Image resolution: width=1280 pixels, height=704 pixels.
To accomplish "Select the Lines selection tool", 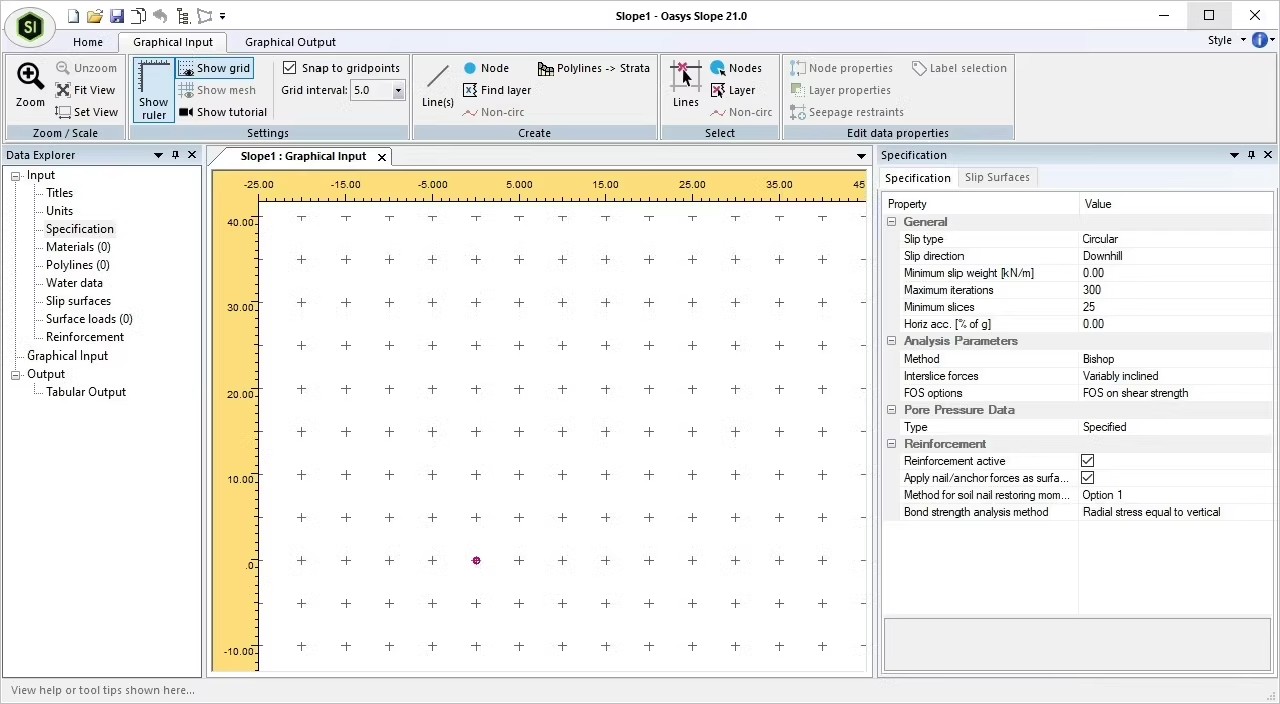I will click(686, 85).
